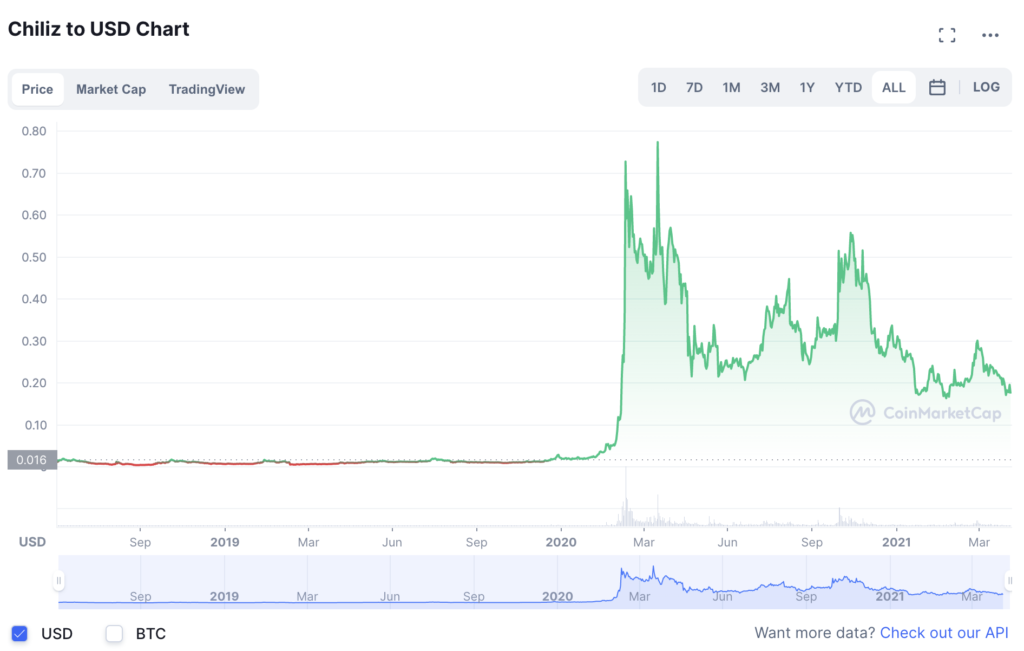Click the Chiliz to USD Chart heading
Screen dimensions: 1024x651
click(99, 29)
